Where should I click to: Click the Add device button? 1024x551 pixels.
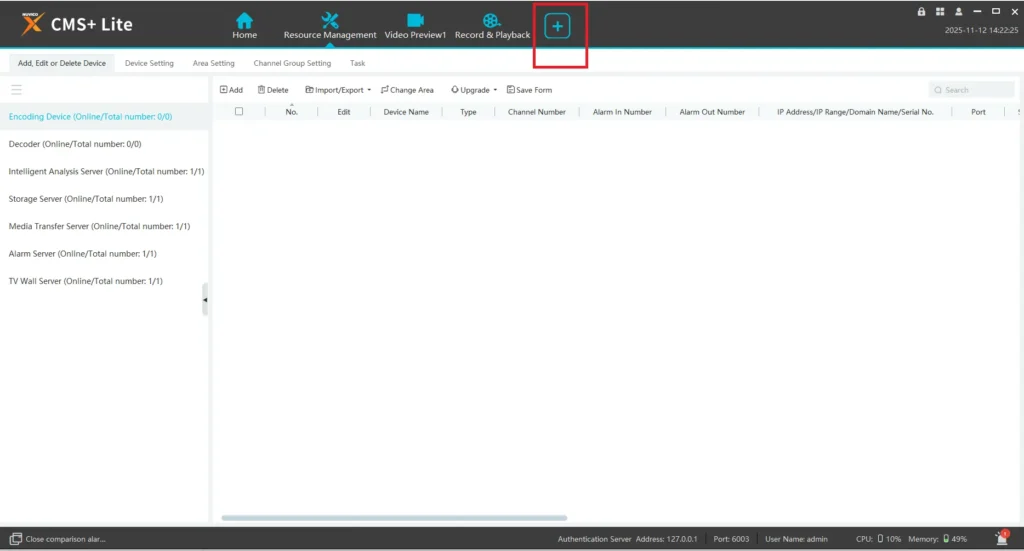click(231, 90)
